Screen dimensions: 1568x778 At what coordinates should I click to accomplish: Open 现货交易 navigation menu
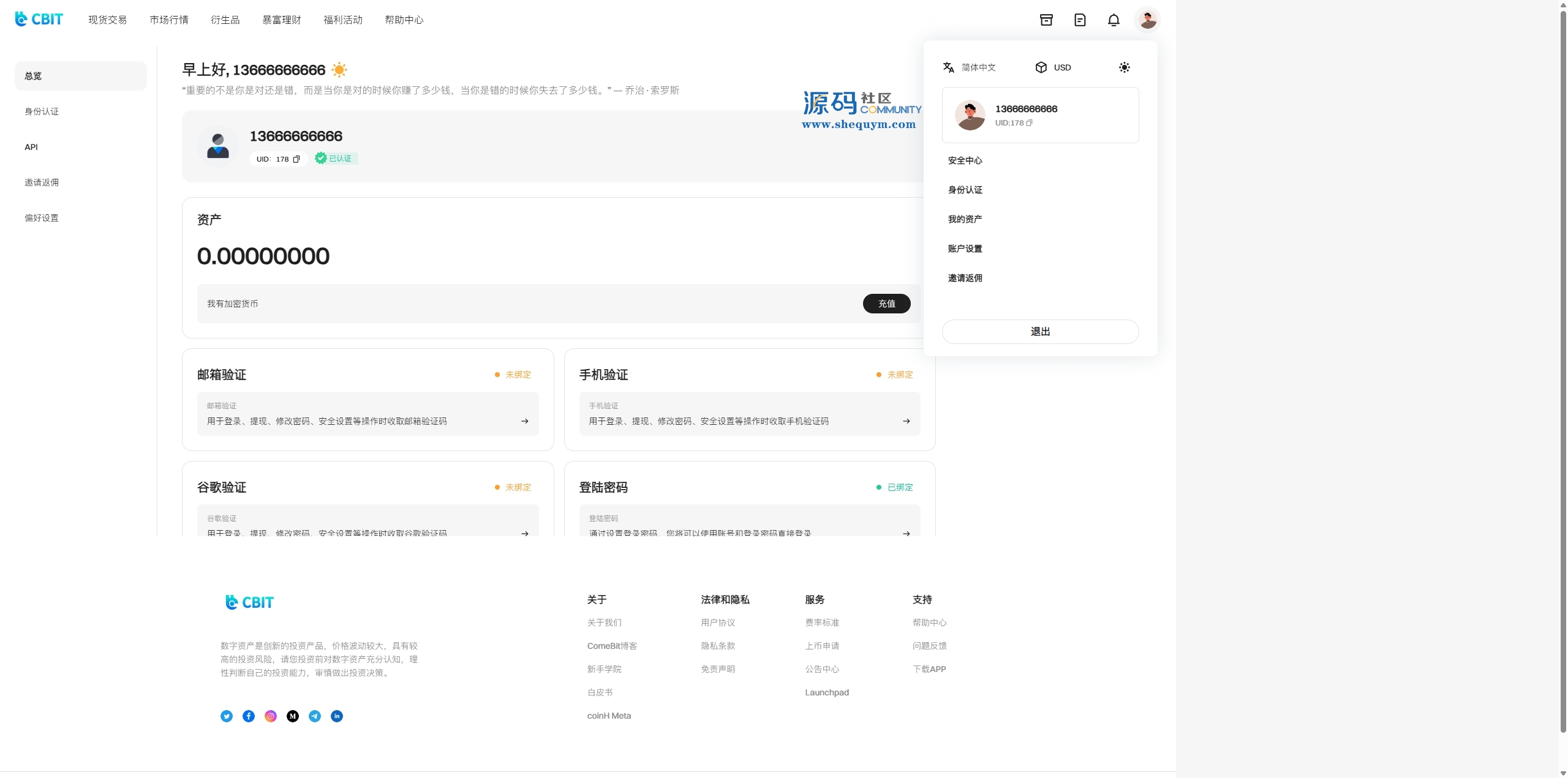[107, 20]
